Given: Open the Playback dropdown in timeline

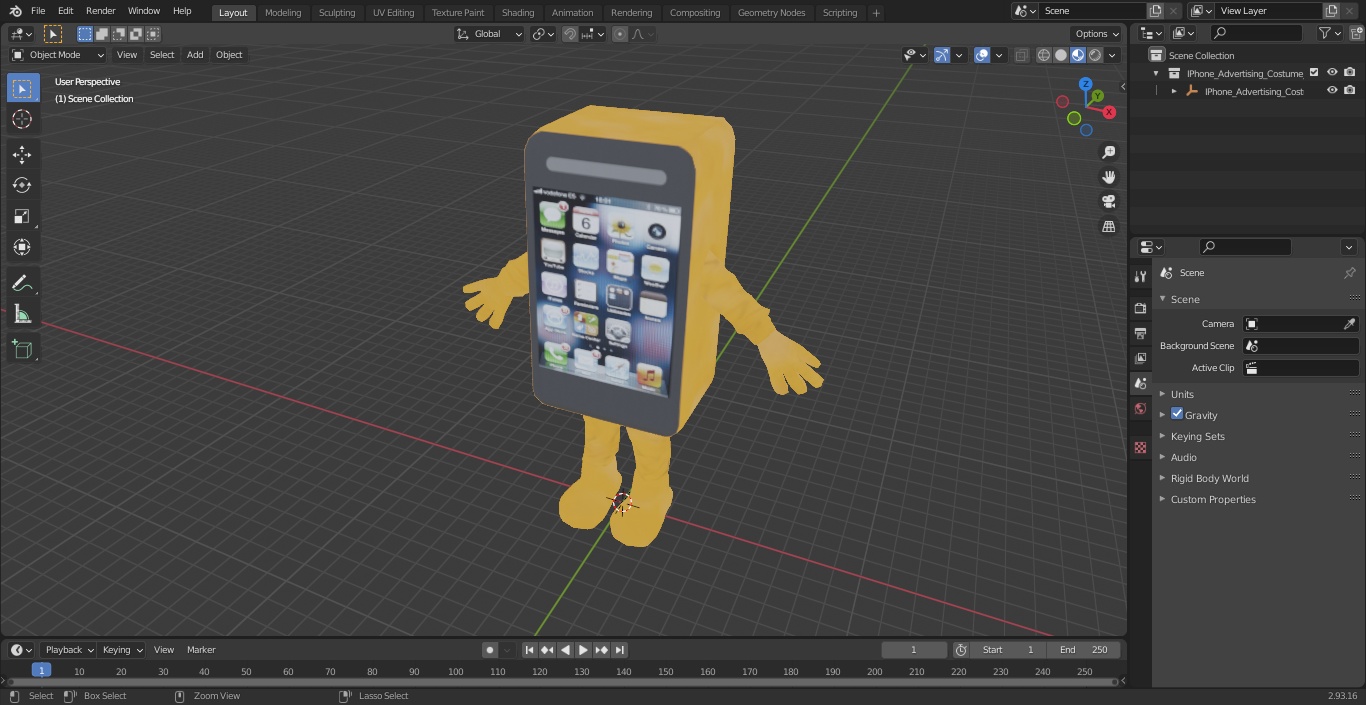Looking at the screenshot, I should click(x=69, y=650).
